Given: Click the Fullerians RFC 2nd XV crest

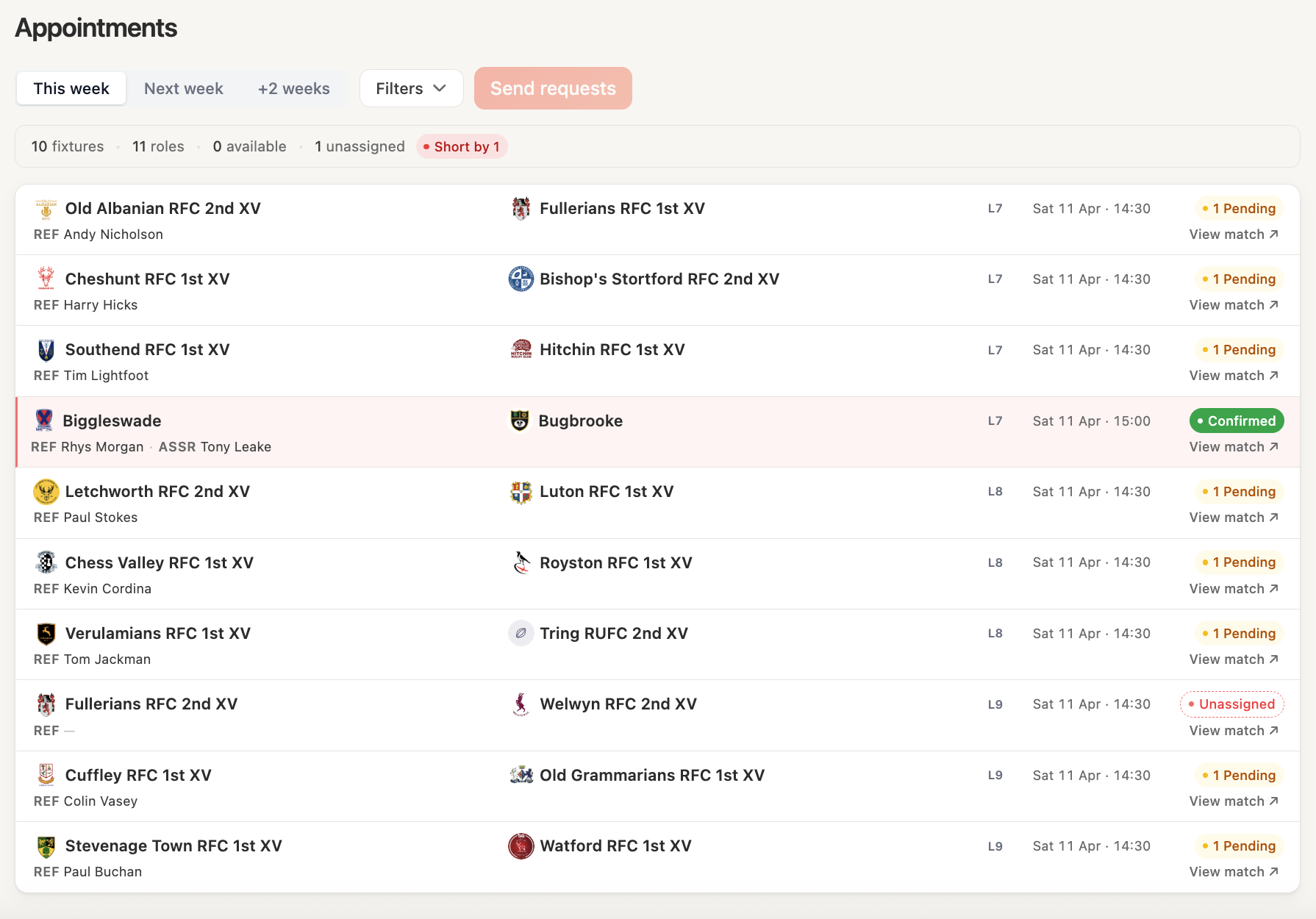Looking at the screenshot, I should 46,704.
